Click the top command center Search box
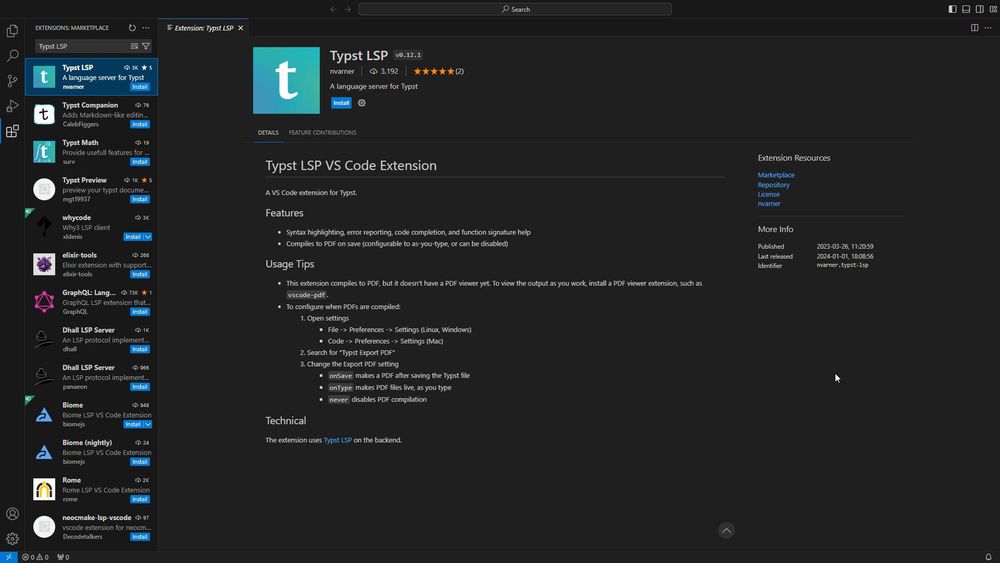 pos(515,9)
